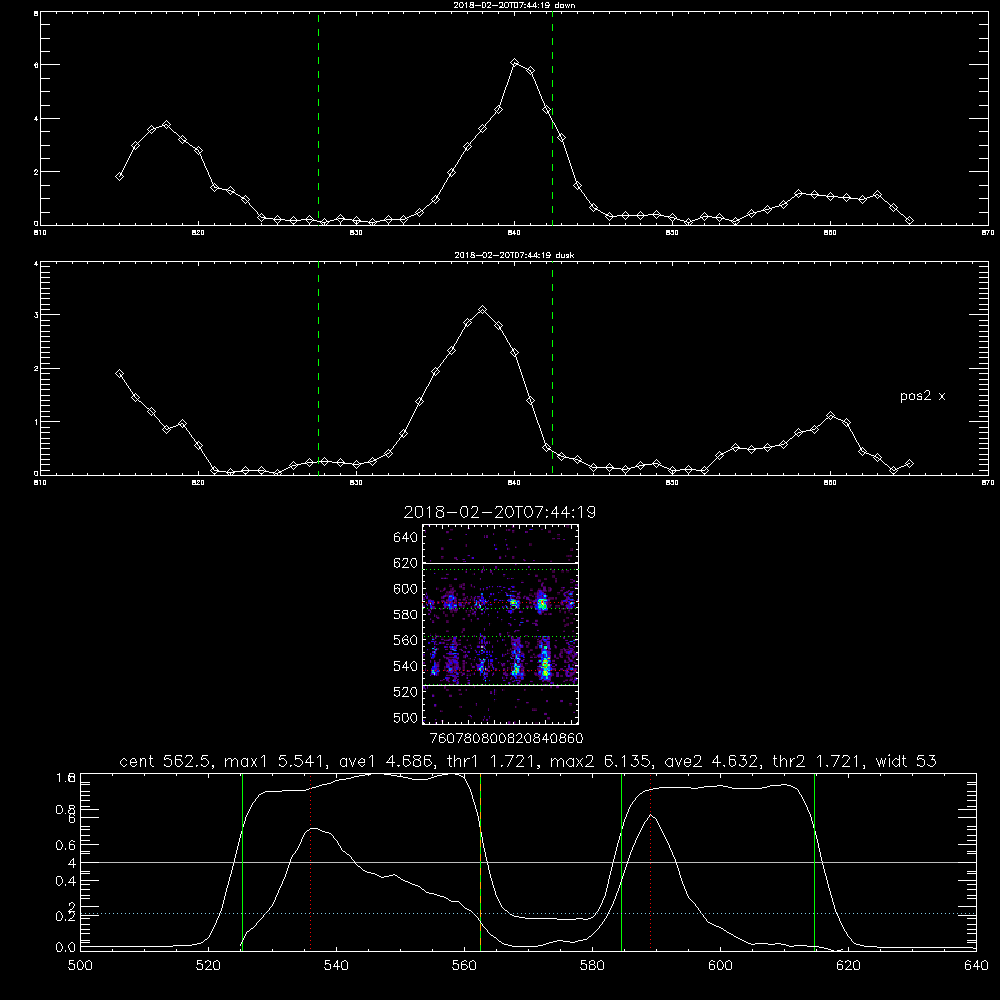Click x-axis label "500" of bottom plot

tap(80, 966)
